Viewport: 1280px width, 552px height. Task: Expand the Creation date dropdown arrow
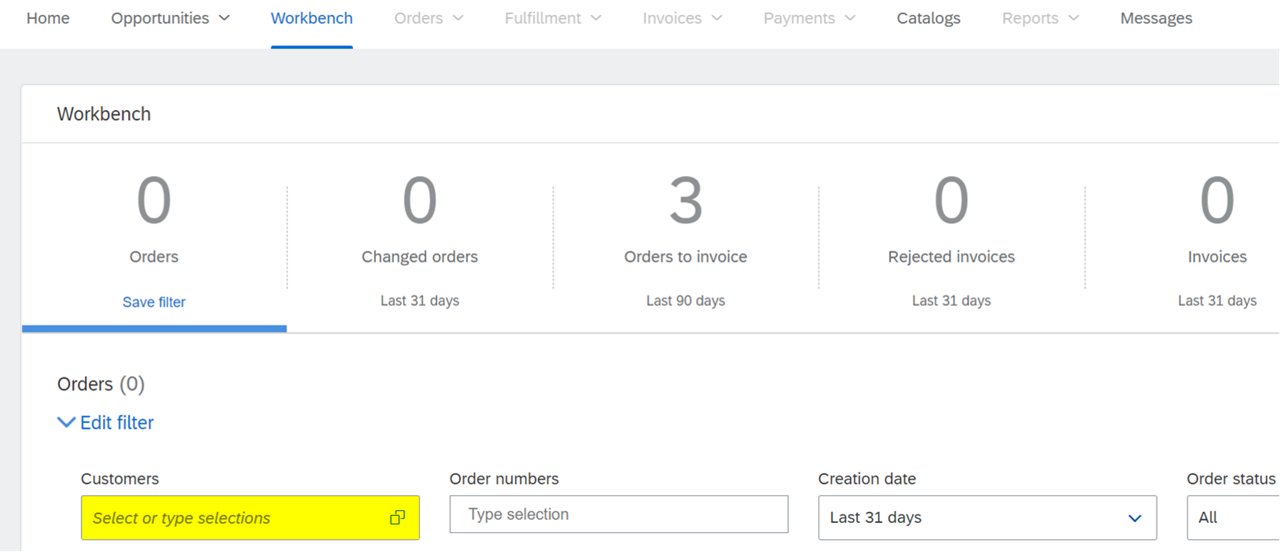pos(1135,518)
